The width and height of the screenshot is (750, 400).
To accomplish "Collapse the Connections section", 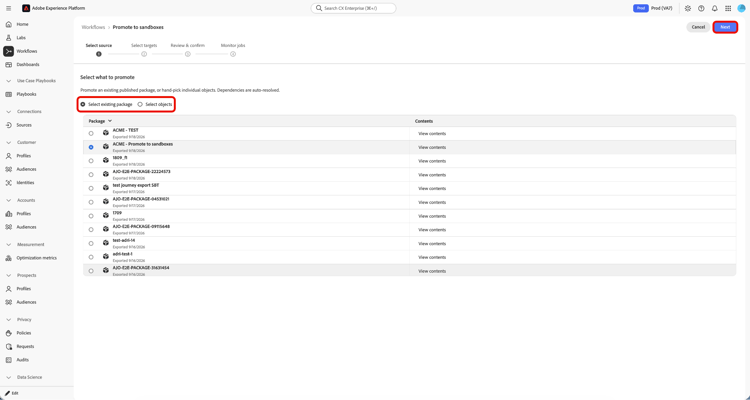I will click(8, 111).
